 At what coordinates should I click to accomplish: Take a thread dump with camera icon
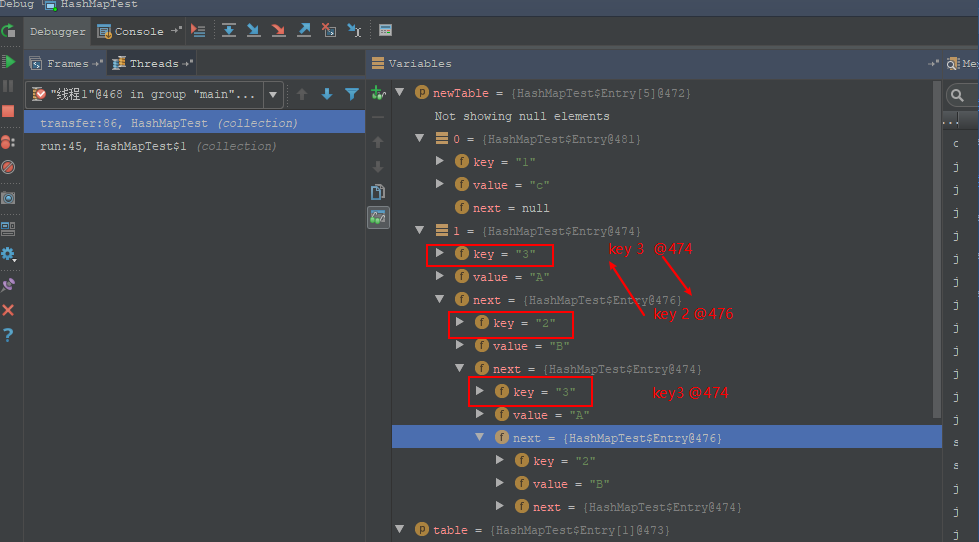coord(8,198)
